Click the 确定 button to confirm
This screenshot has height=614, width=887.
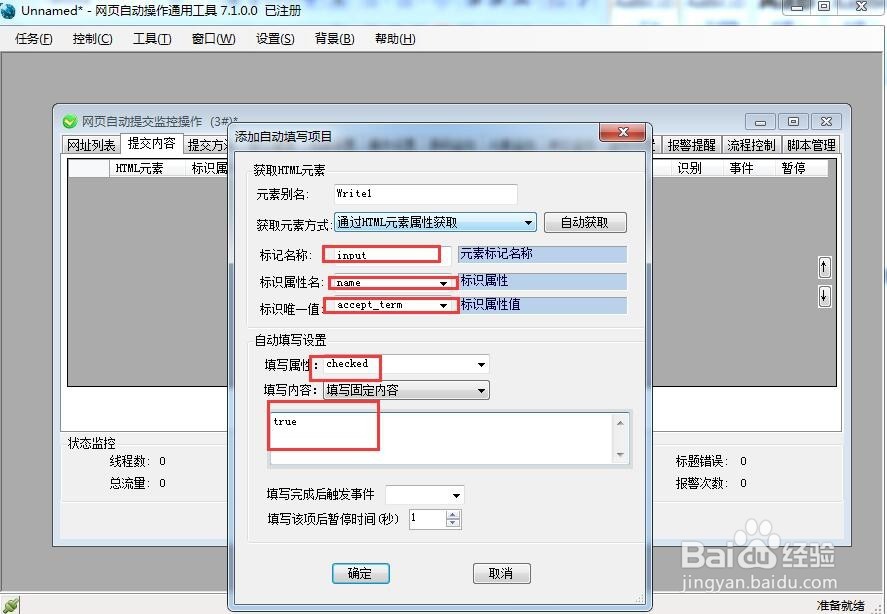tap(361, 573)
